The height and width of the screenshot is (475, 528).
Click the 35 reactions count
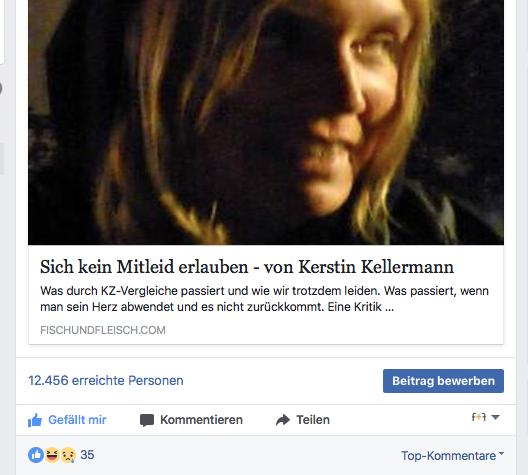87,455
